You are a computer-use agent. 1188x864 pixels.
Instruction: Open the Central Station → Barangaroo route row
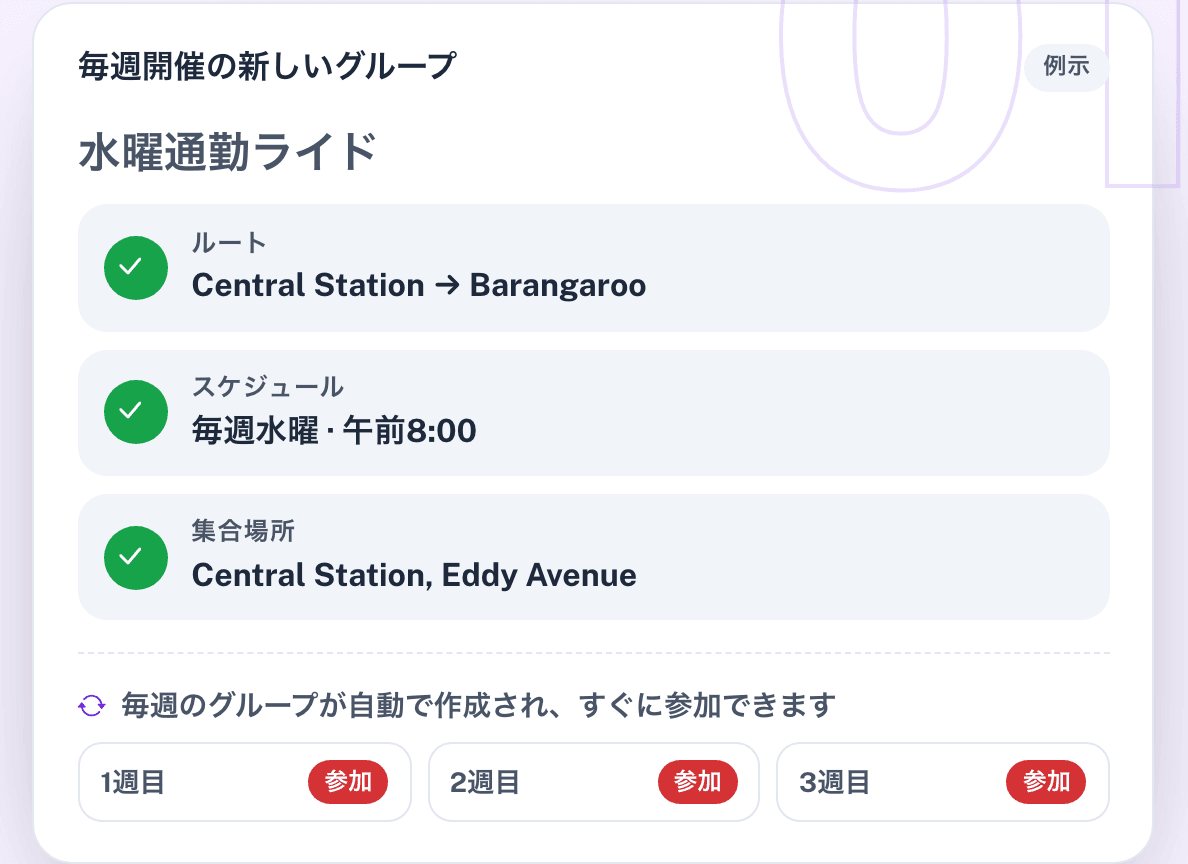594,268
